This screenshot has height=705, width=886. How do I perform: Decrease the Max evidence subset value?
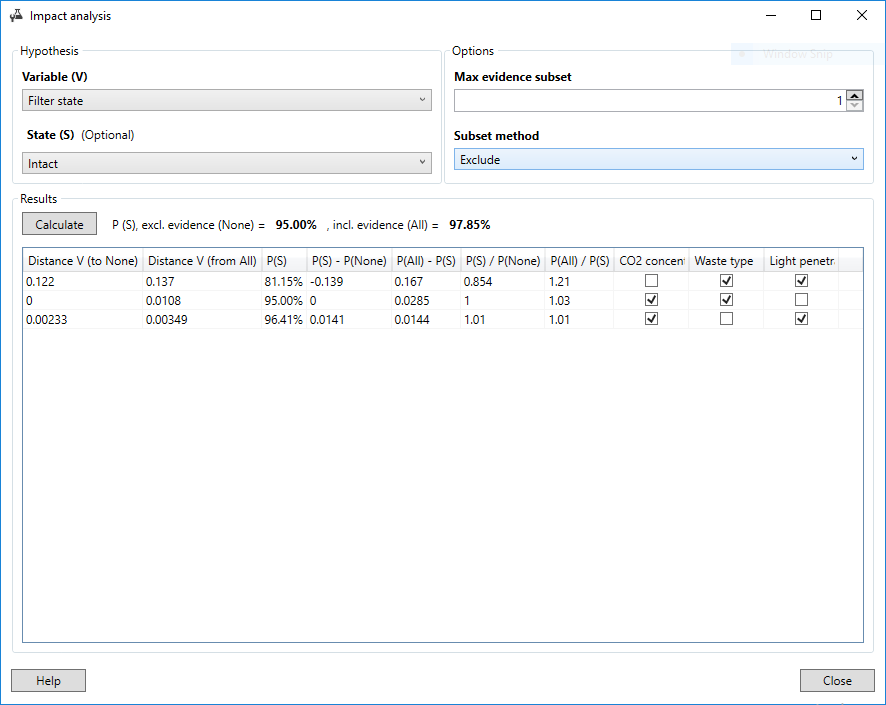pos(854,106)
